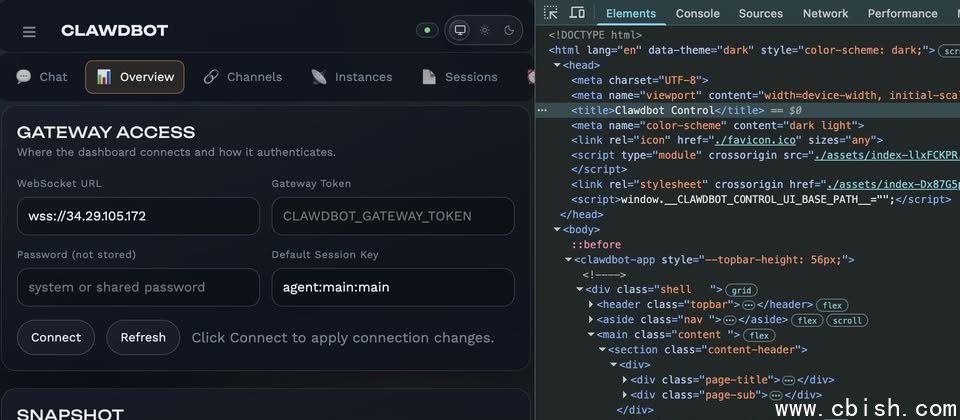Select the system theme monitor icon
960x420 pixels.
[x=460, y=30]
